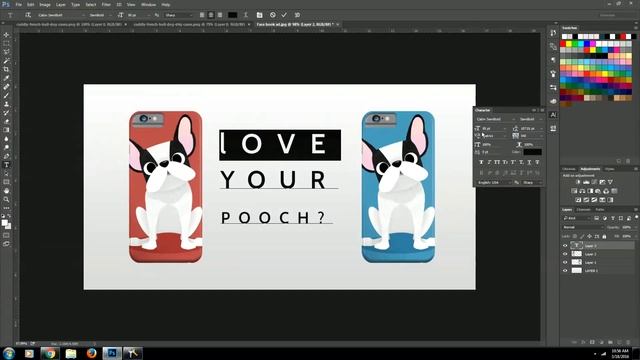This screenshot has height=360, width=640.
Task: Select the Crop tool
Action: pos(6,69)
